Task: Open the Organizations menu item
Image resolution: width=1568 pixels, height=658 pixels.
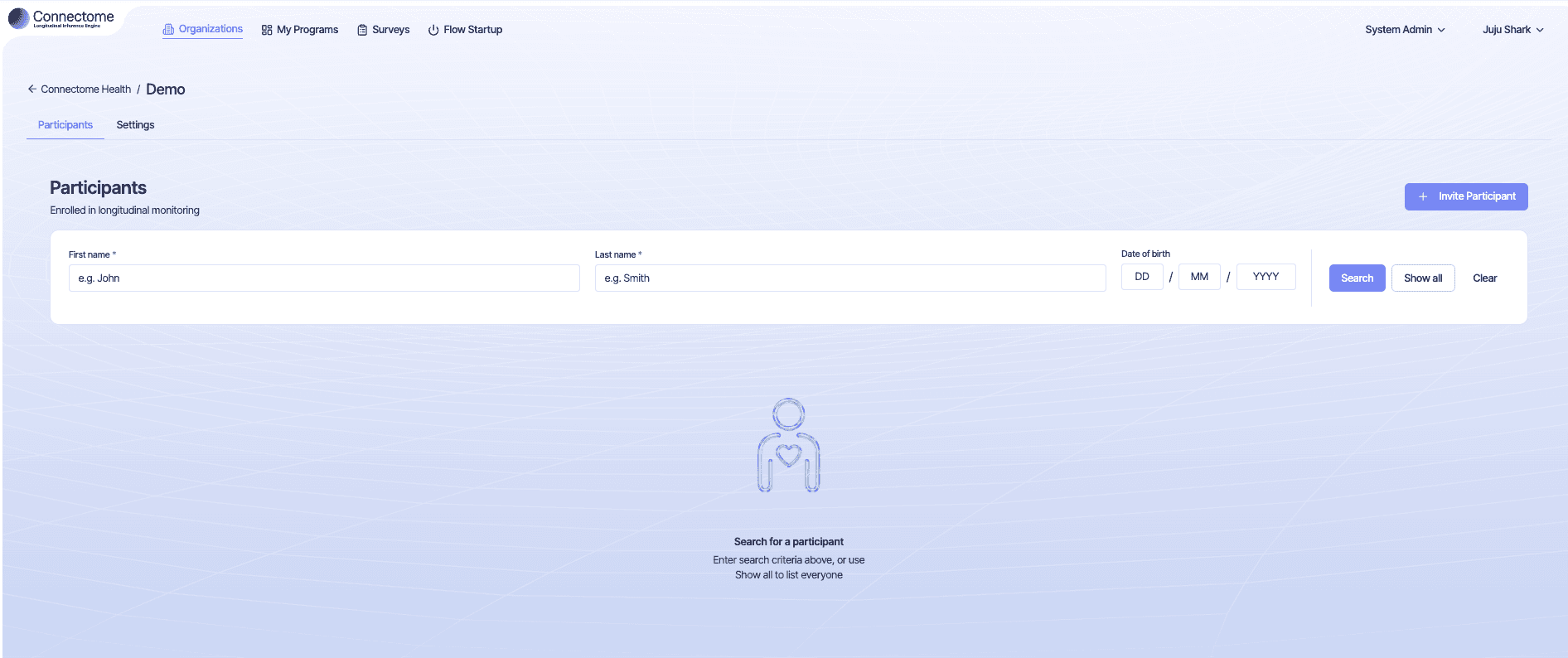Action: [203, 29]
